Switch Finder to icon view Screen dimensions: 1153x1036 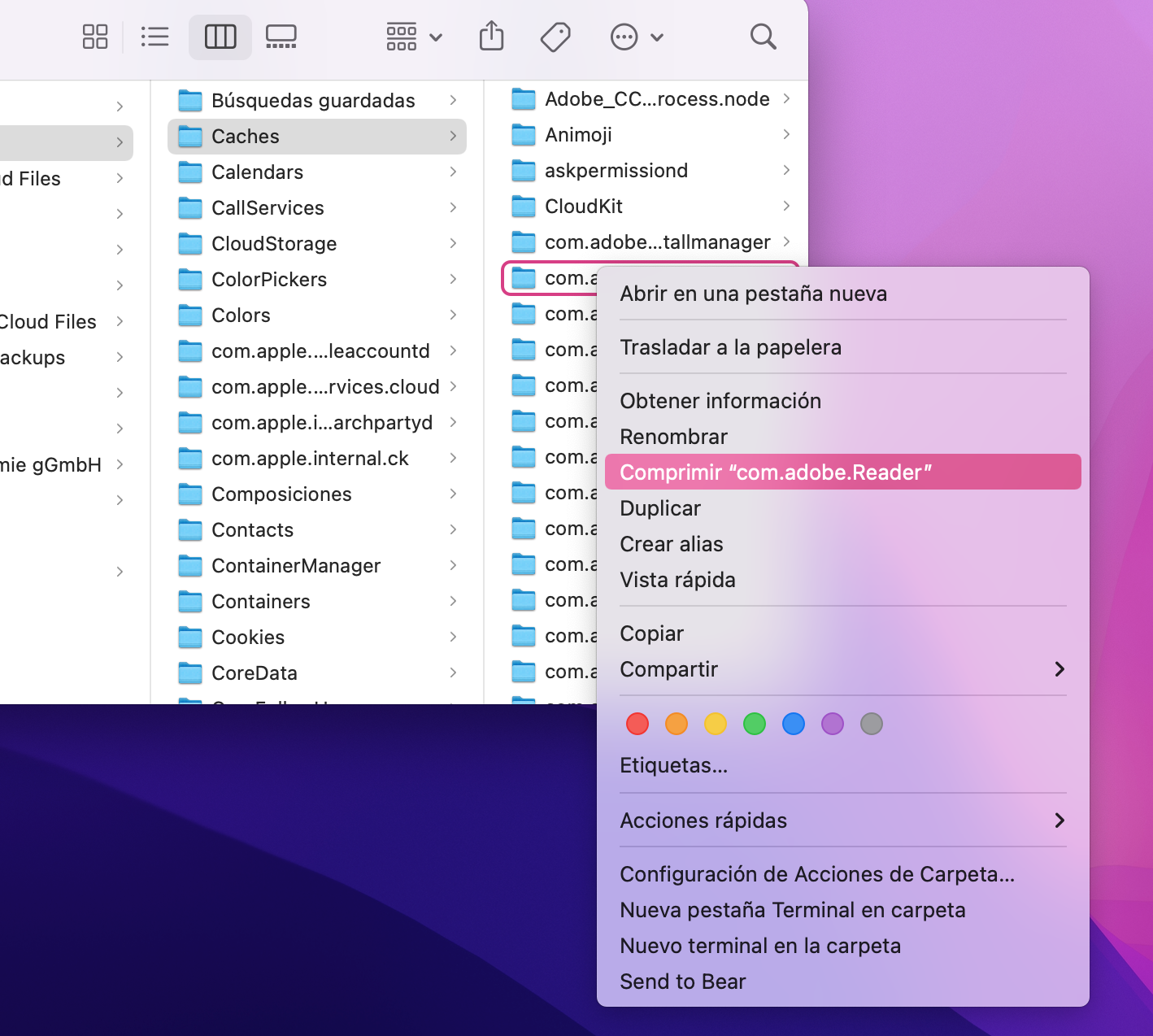pyautogui.click(x=95, y=37)
